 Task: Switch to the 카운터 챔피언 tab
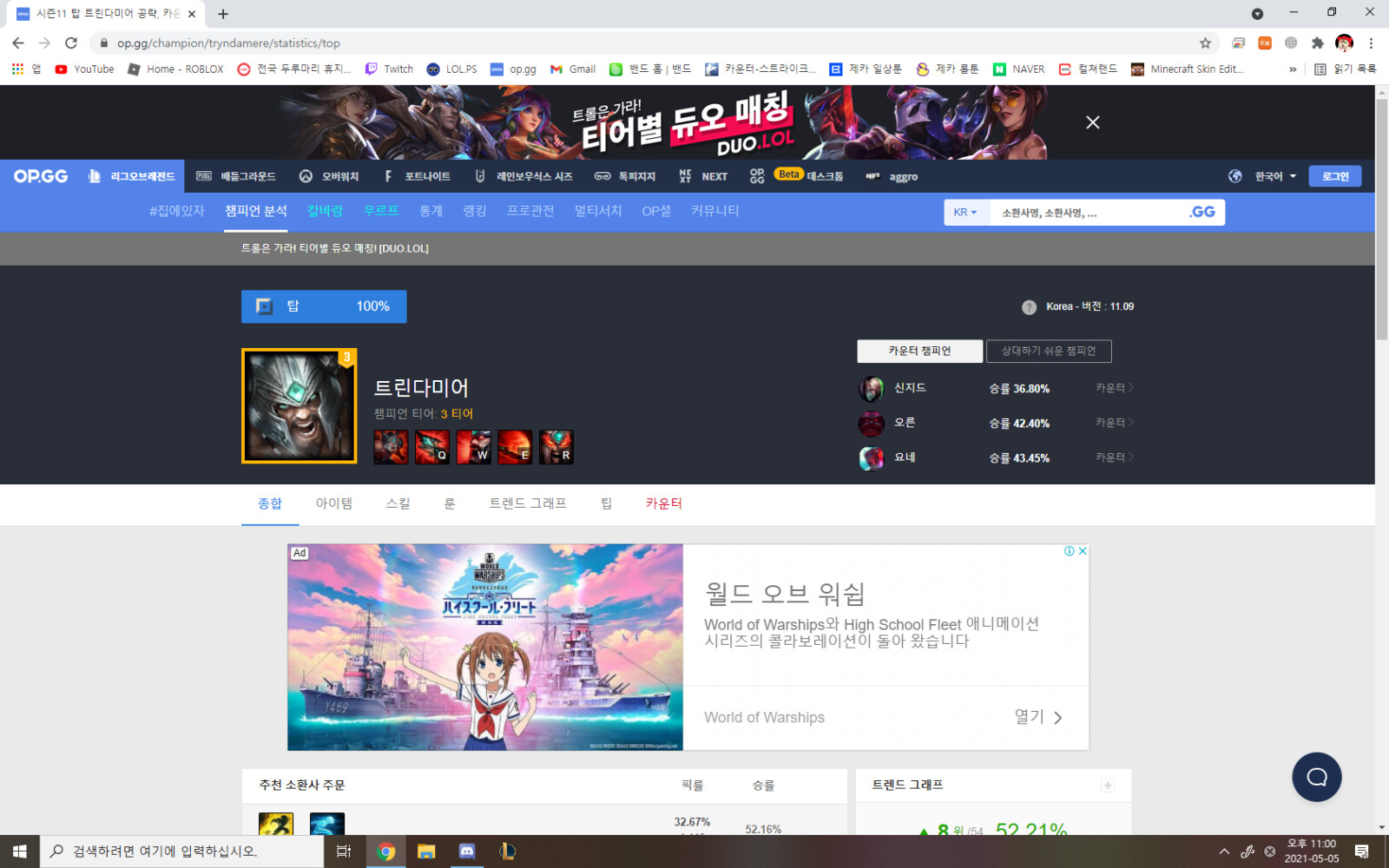point(920,351)
